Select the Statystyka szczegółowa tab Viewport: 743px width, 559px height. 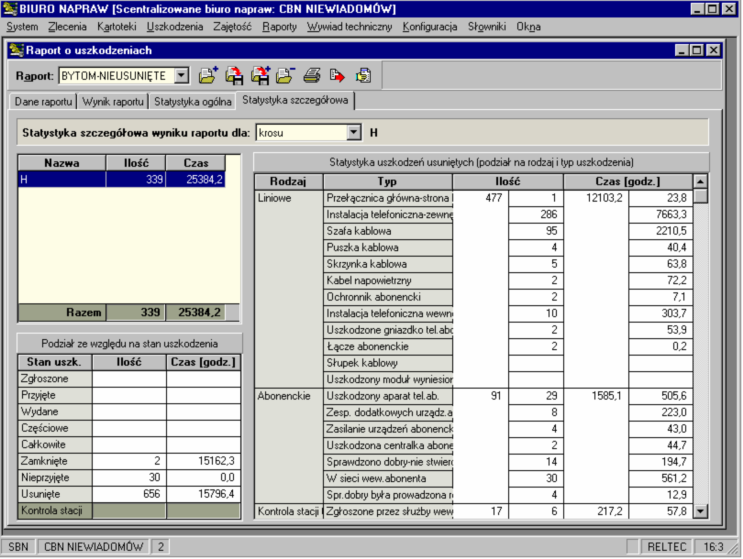(x=295, y=100)
